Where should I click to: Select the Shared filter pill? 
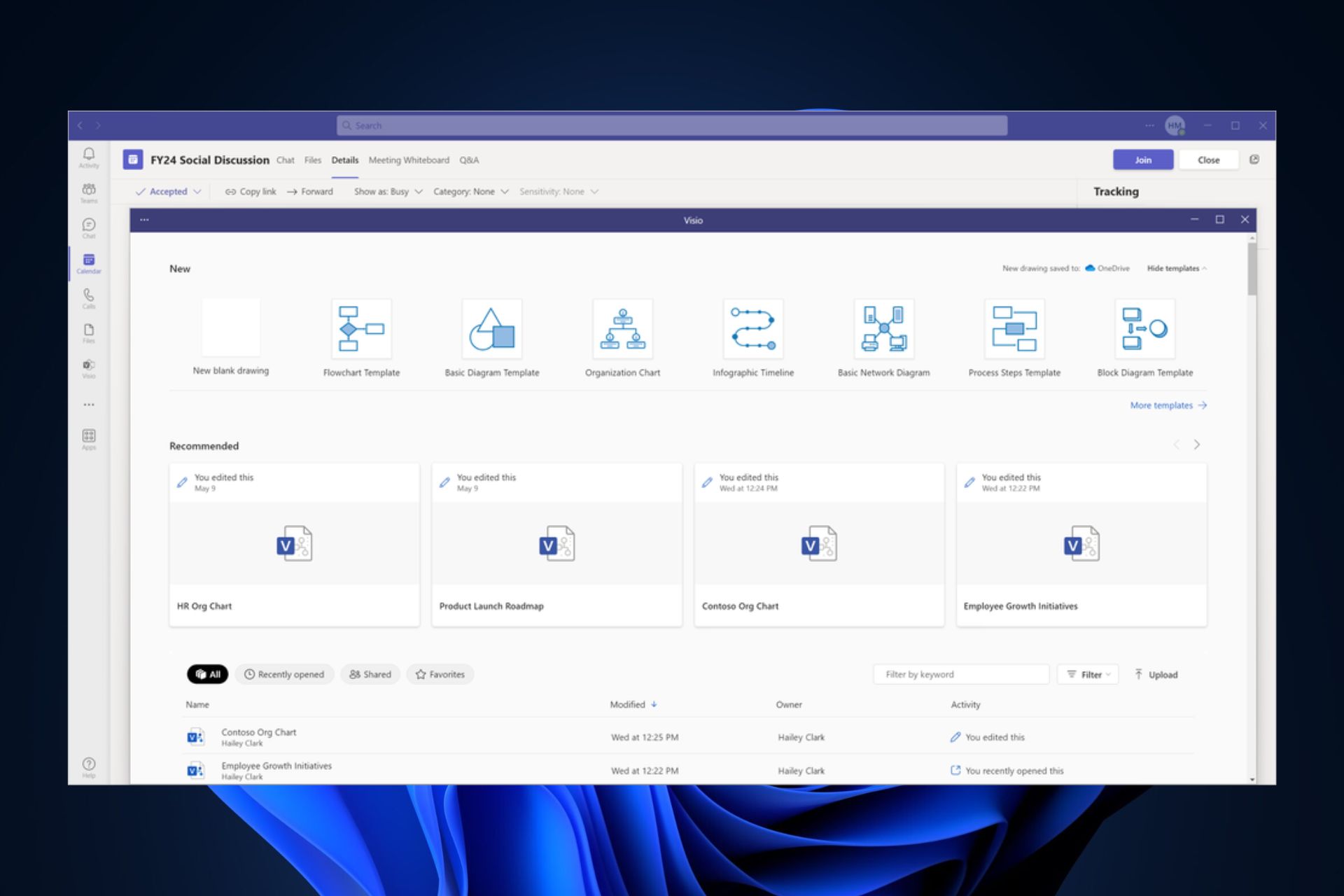tap(370, 674)
